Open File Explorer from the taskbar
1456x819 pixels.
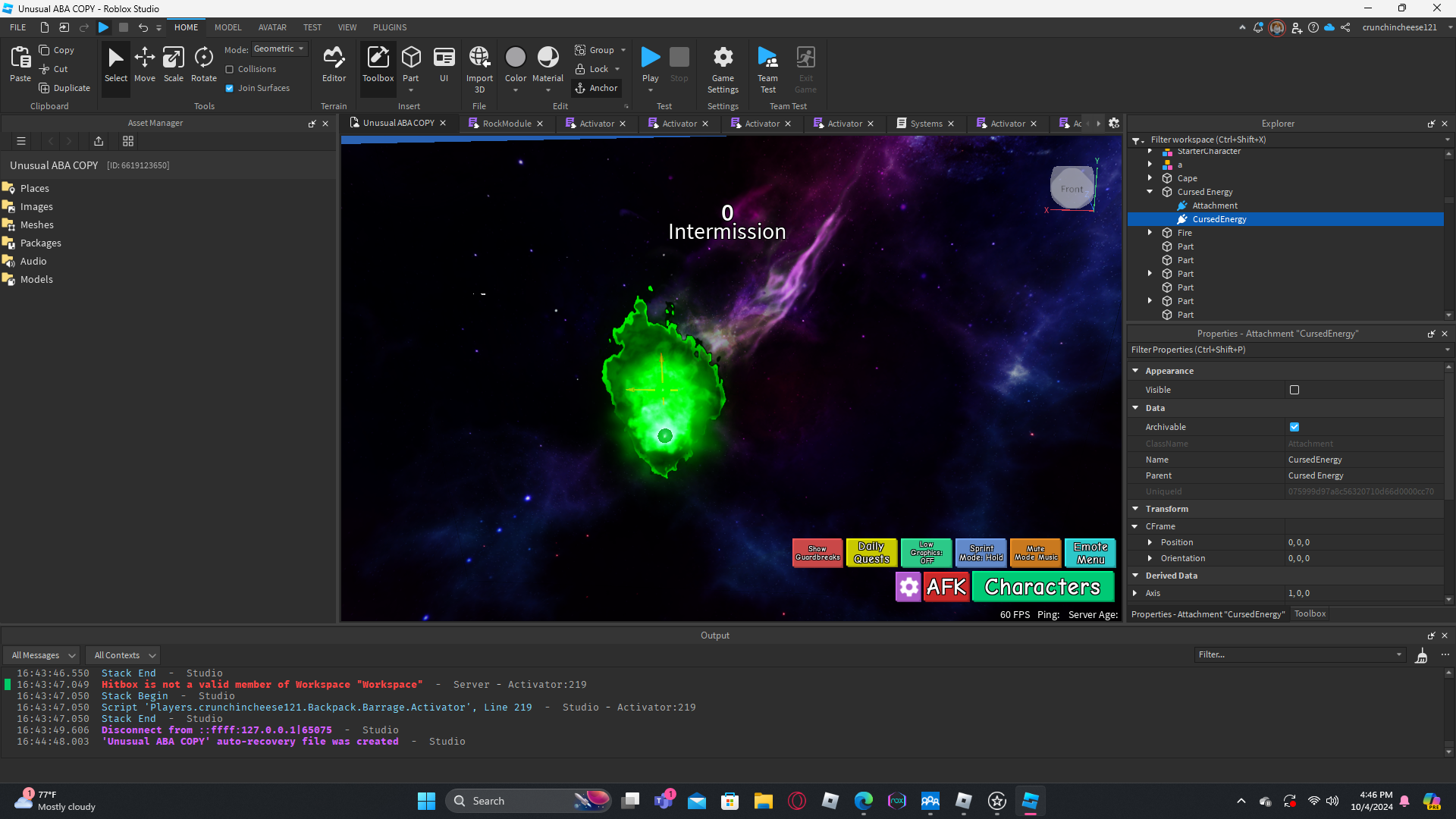763,801
